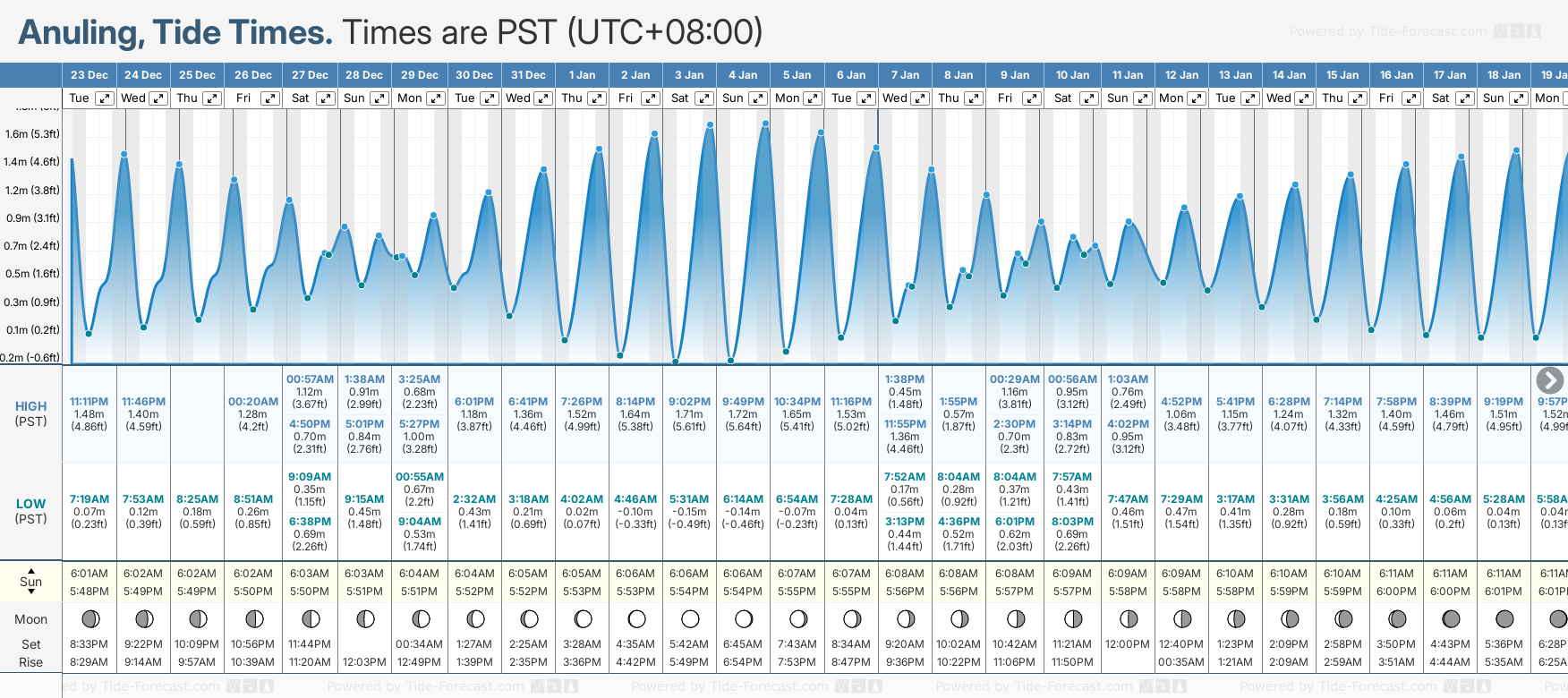Viewport: 1568px width, 698px height.
Task: Enlarge the Sun 11 Jan day
Action: point(1143,98)
